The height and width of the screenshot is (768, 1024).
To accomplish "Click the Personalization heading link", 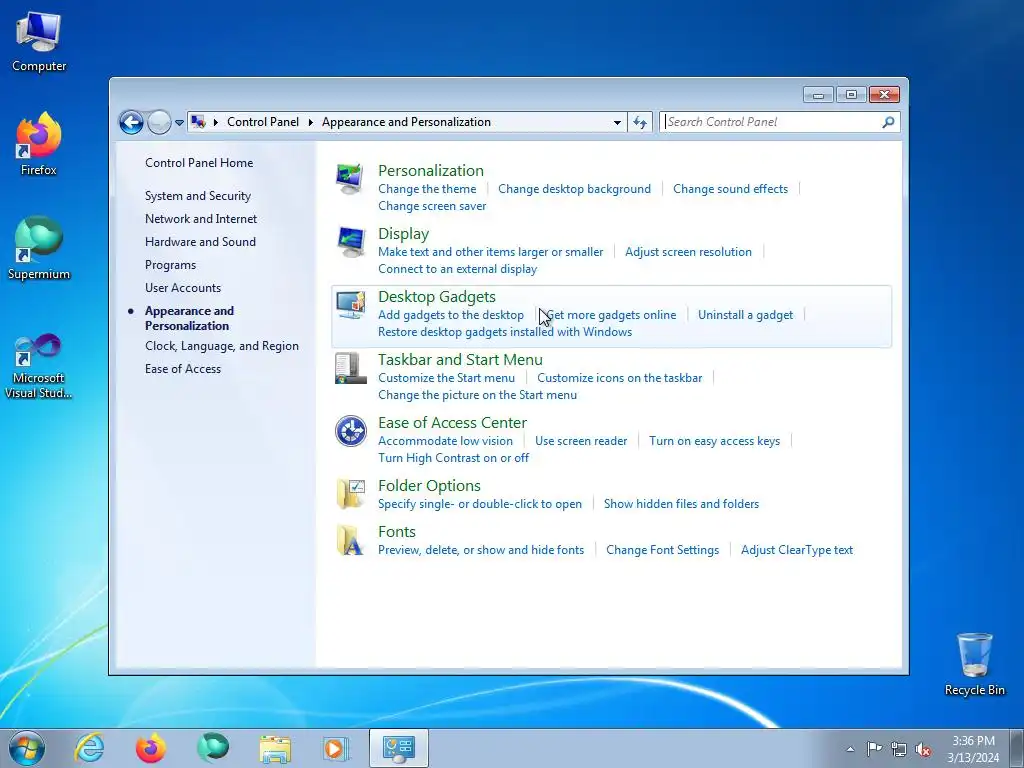I will click(431, 170).
